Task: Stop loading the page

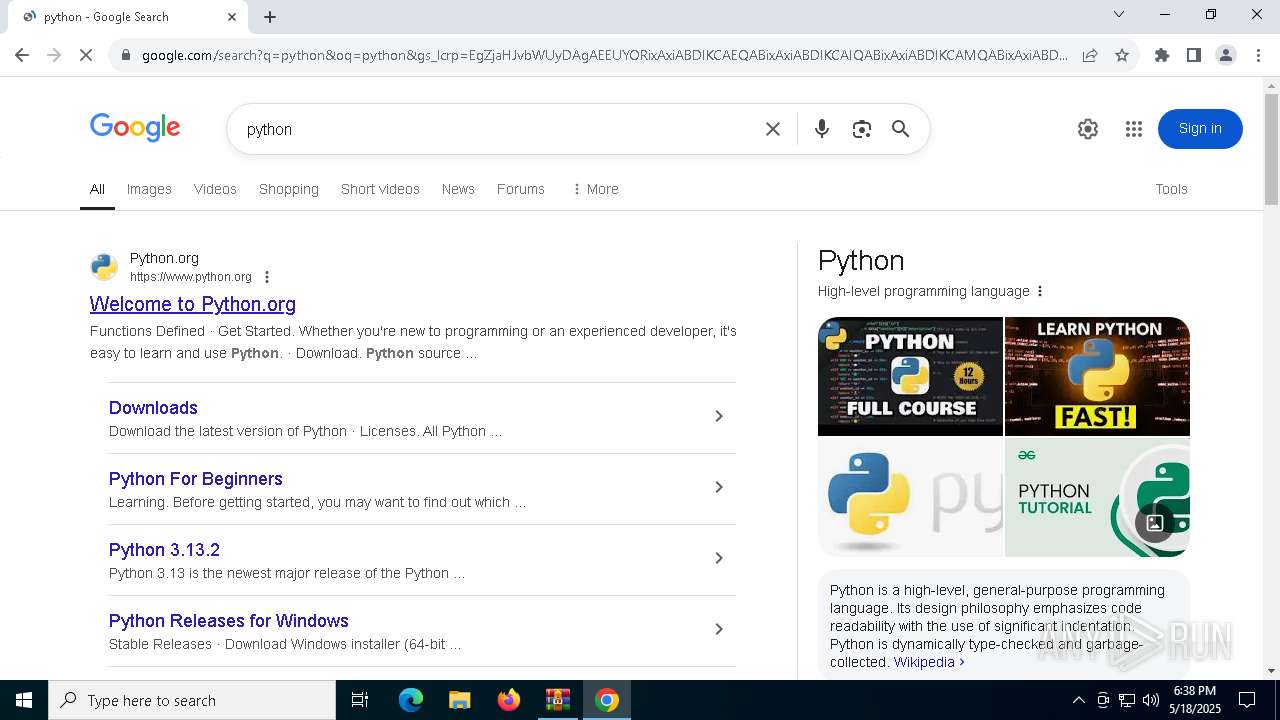Action: [86, 55]
